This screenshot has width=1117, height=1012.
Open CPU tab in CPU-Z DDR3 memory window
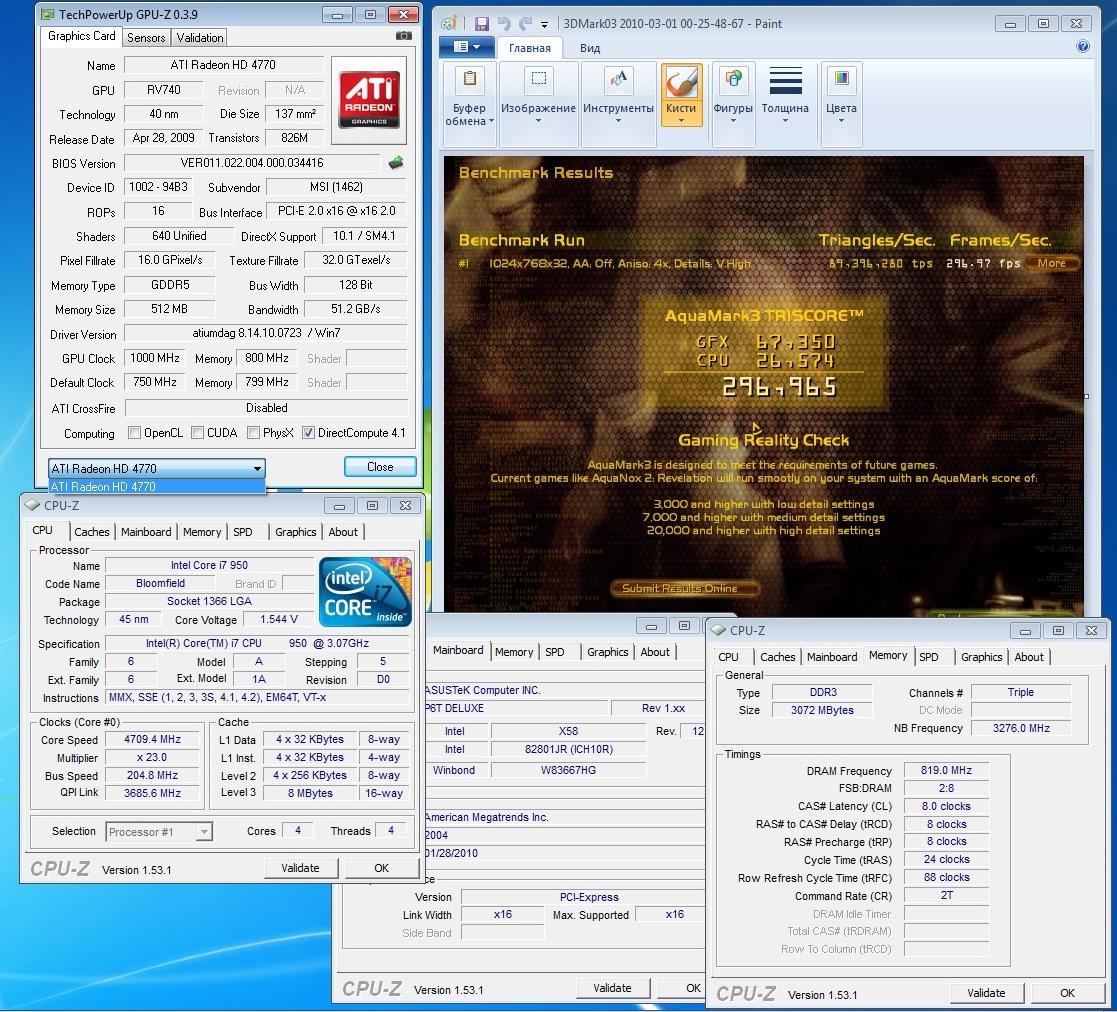tap(728, 657)
